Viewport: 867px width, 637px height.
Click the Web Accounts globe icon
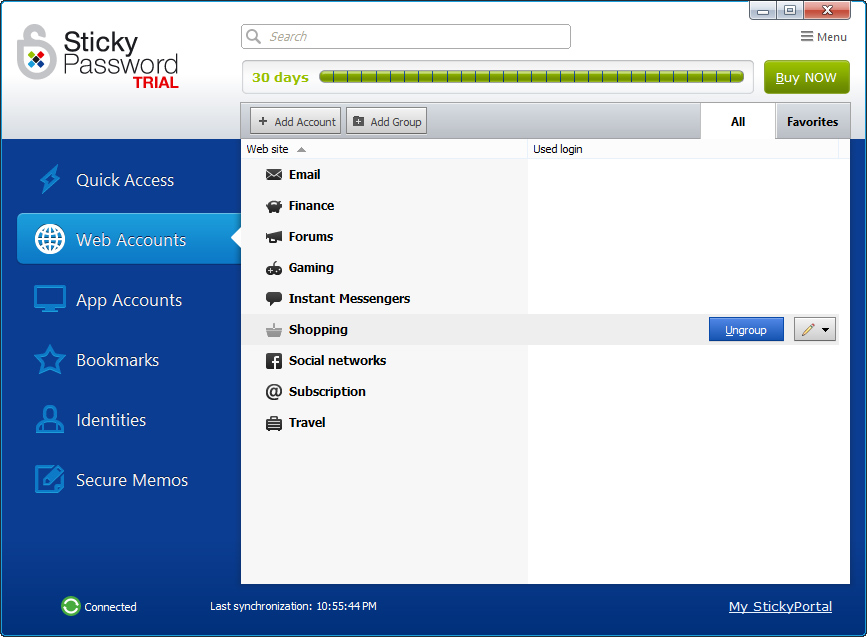click(x=50, y=239)
